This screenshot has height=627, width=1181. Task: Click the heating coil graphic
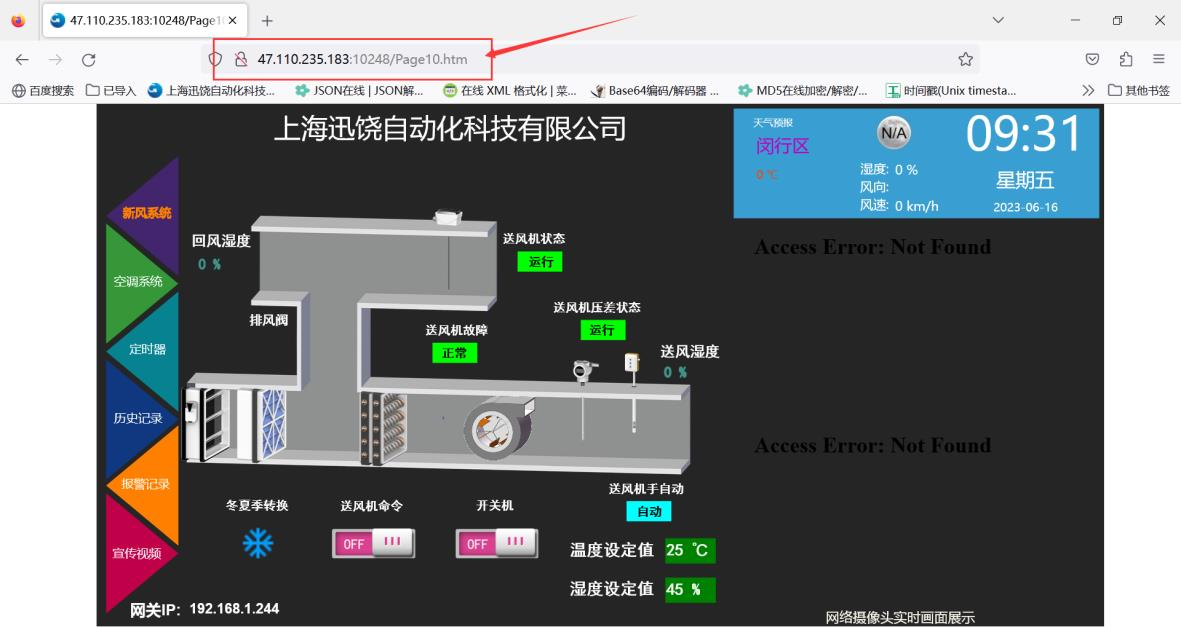[x=383, y=427]
